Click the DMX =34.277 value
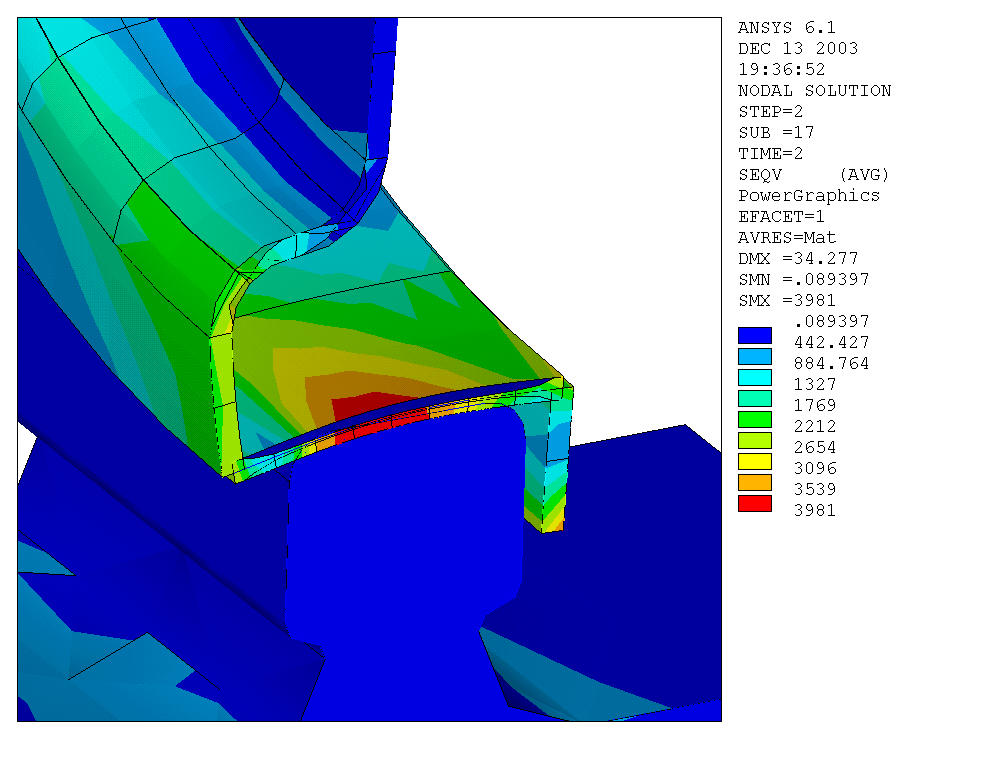985x783 pixels. coord(798,258)
